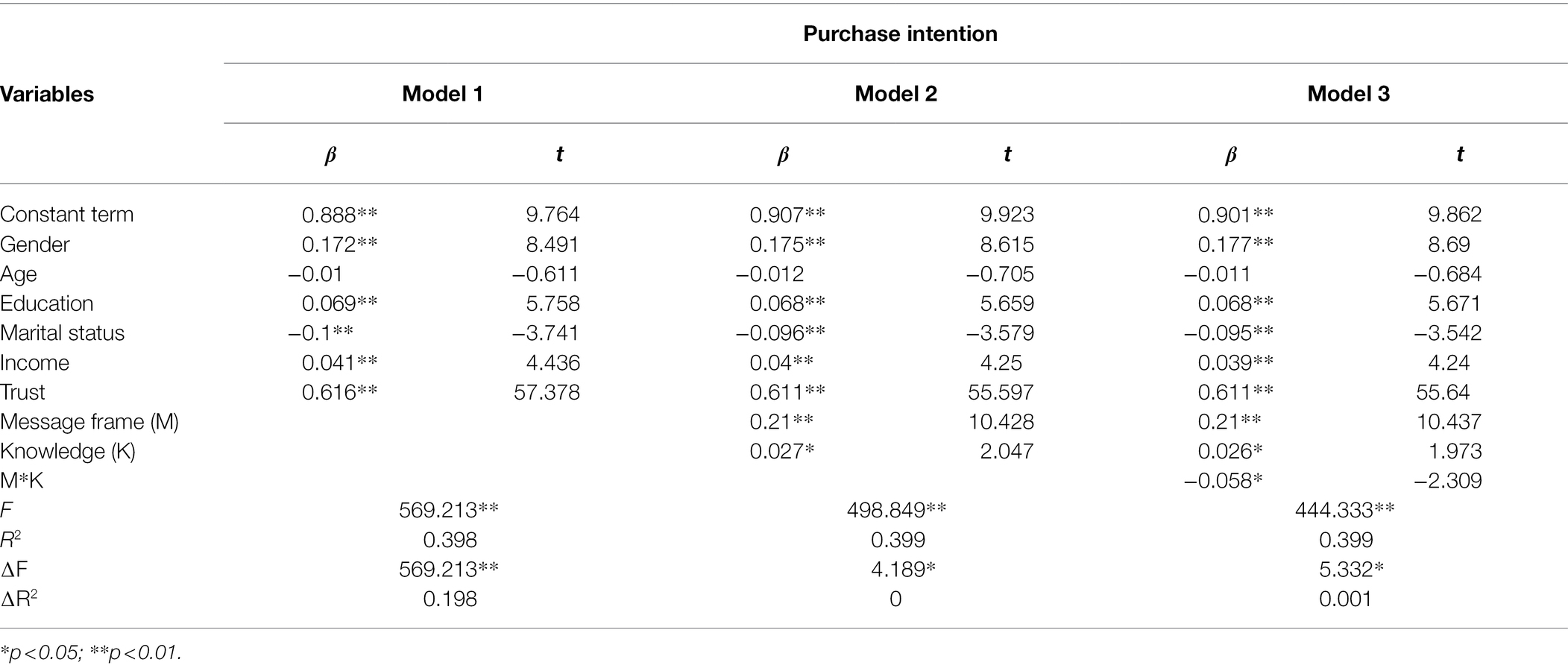Select the ΔF value 5.332 in Model 3
This screenshot has height=671, width=1568.
pos(1351,570)
